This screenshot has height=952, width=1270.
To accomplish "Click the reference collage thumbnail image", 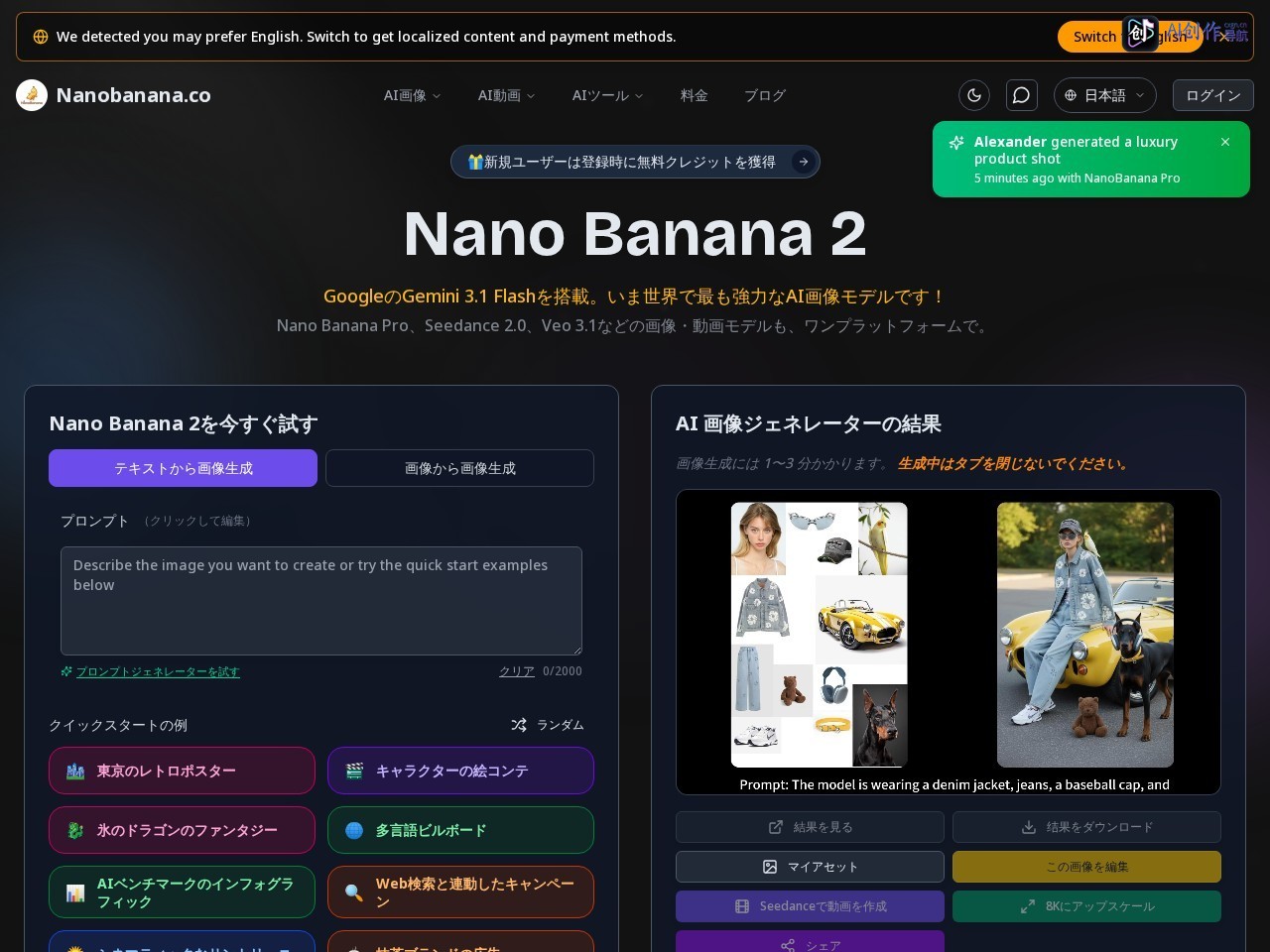I will click(820, 635).
